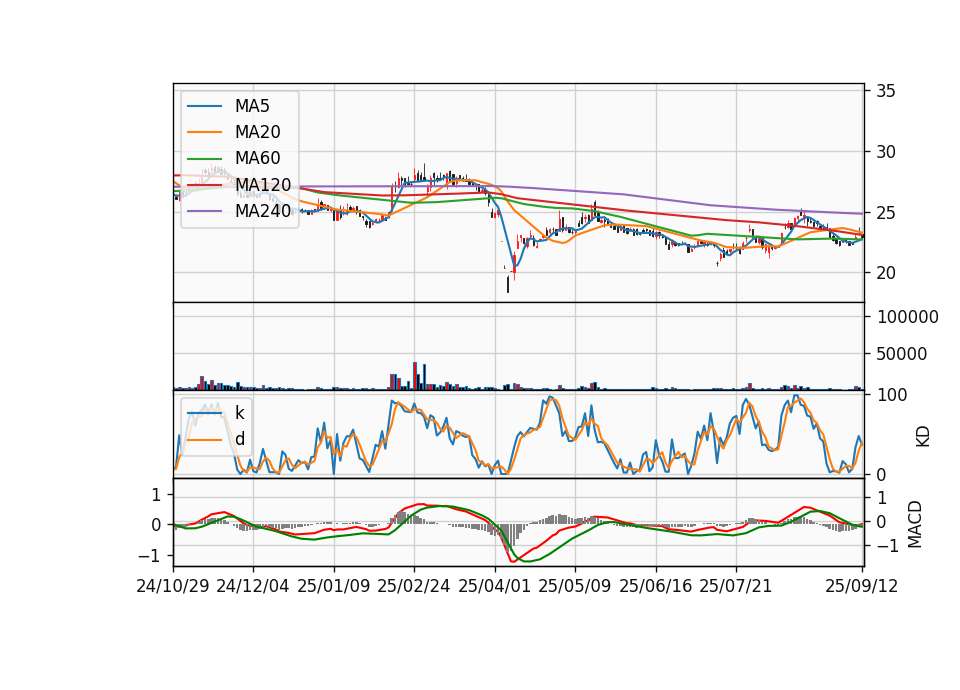Click the 25/05/09 date axis label
960x690 pixels.
point(575,586)
